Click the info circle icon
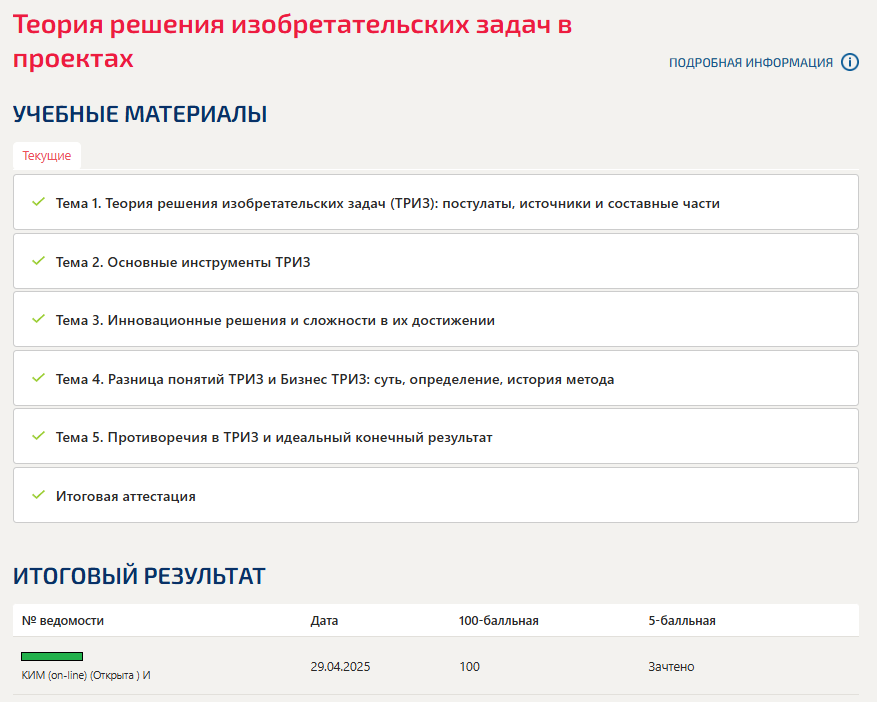 (x=850, y=62)
